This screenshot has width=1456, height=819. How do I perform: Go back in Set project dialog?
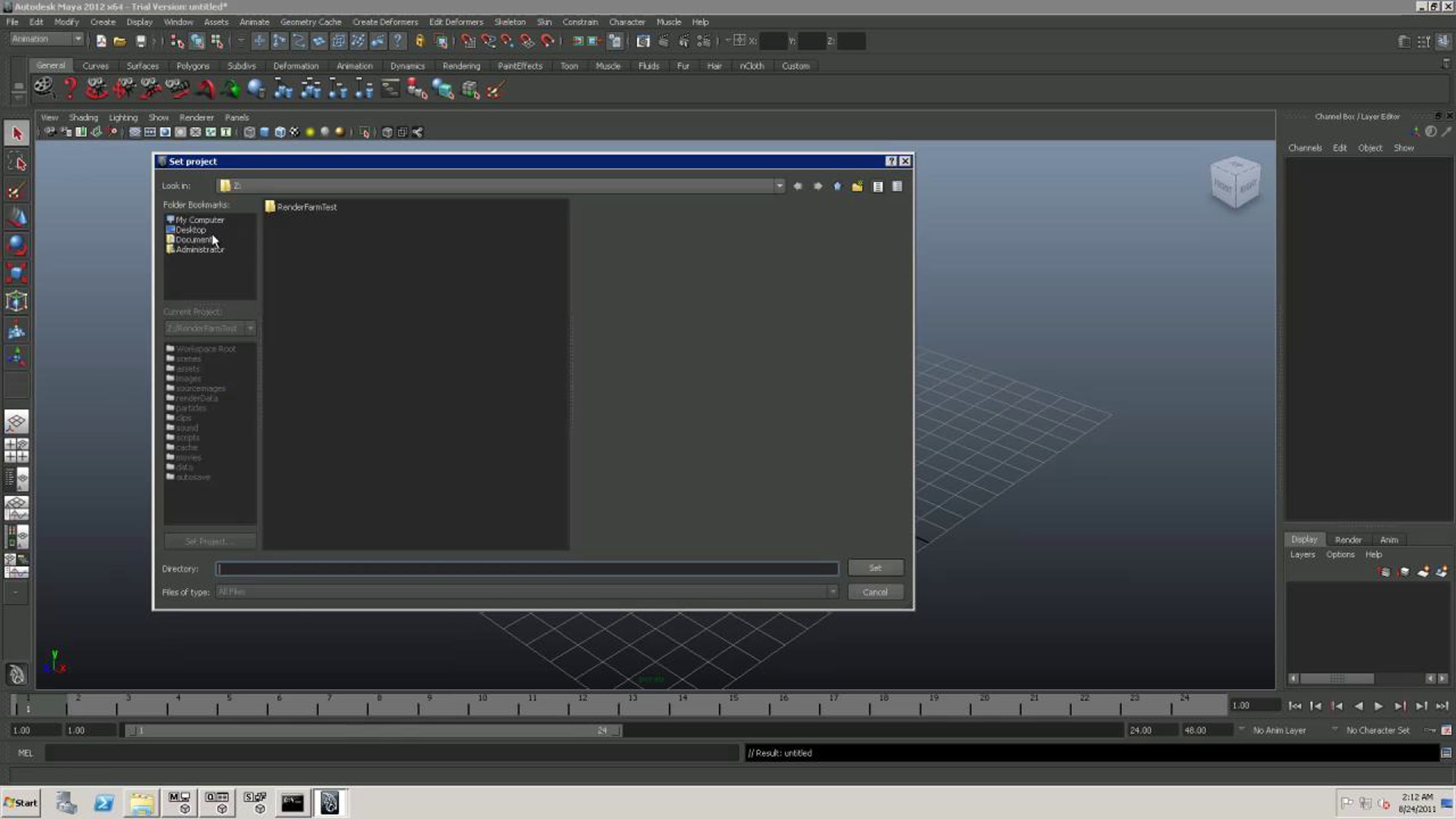(x=797, y=186)
